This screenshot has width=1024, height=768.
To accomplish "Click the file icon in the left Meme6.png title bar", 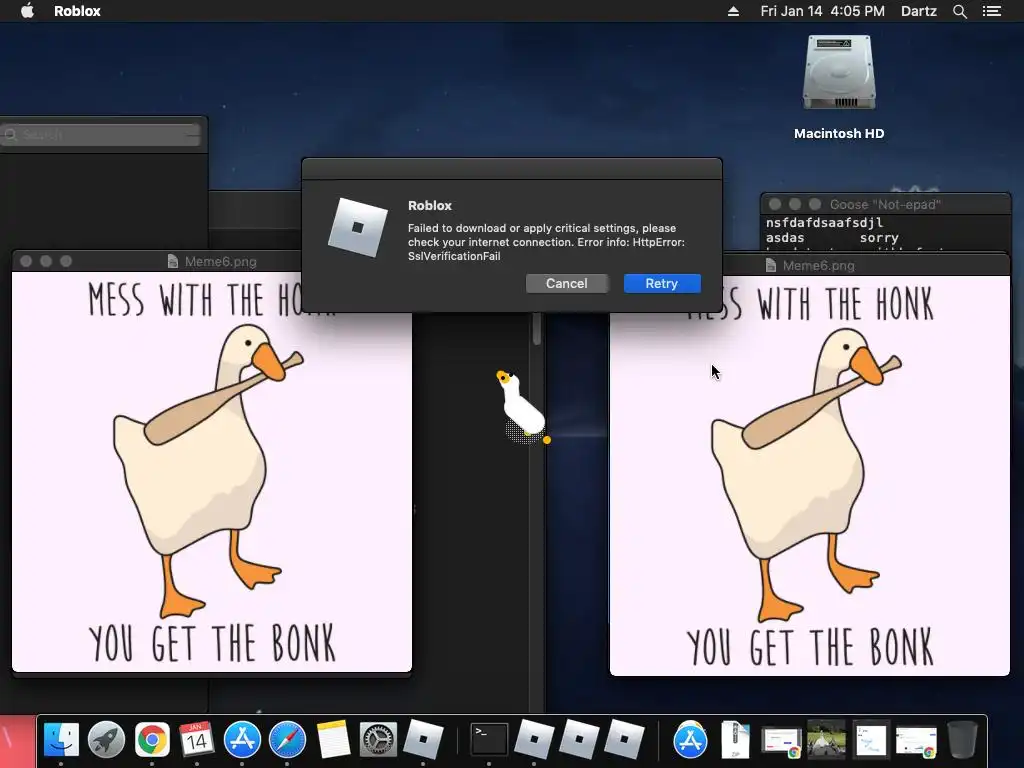I will (x=172, y=261).
